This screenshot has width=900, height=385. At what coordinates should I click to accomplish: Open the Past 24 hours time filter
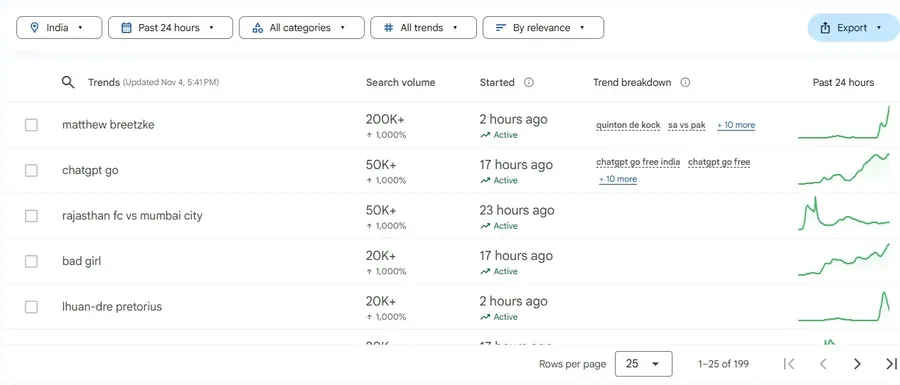(x=170, y=28)
